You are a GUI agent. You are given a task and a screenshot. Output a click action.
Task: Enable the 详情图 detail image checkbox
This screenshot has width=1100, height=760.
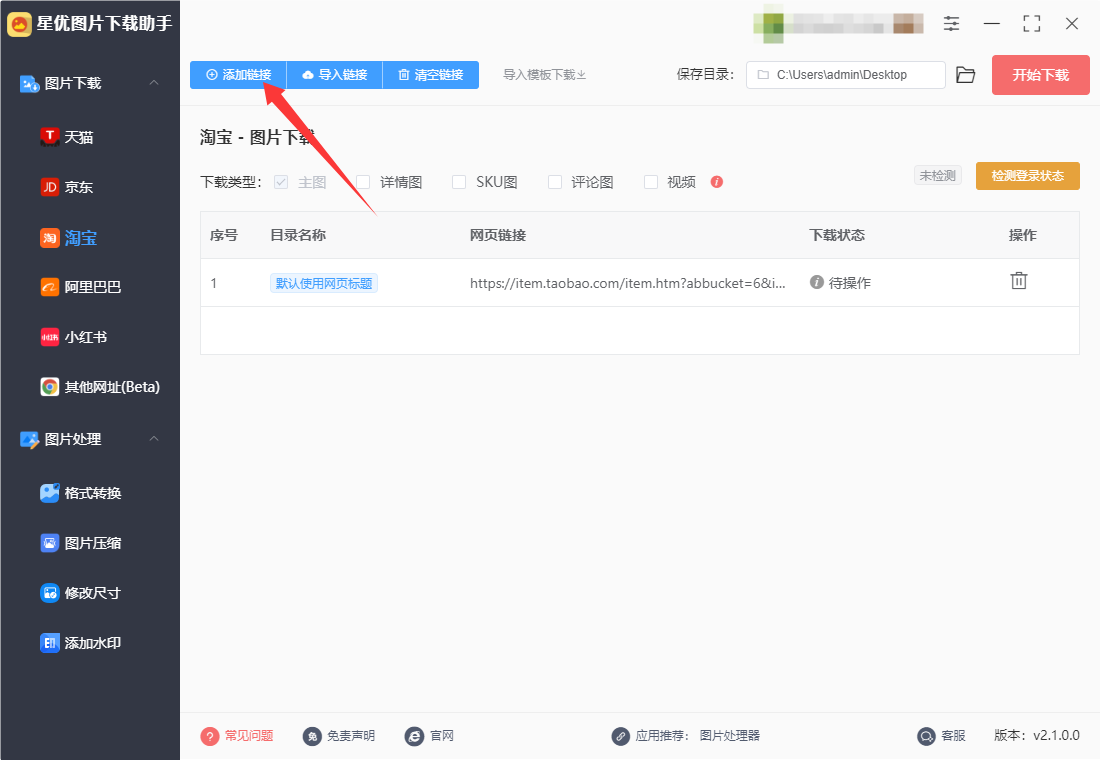(363, 182)
